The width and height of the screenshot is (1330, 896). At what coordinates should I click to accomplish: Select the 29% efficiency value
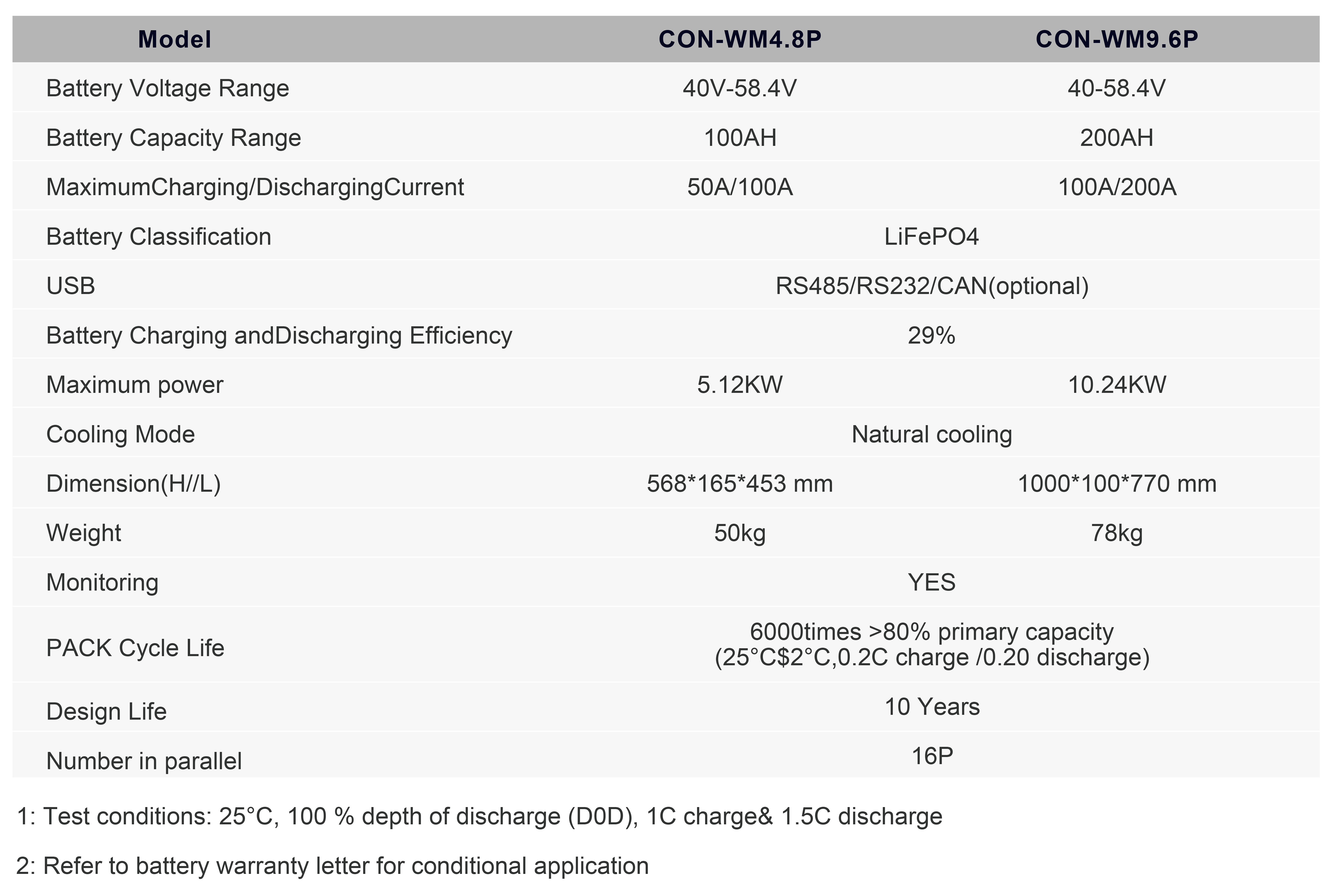point(931,335)
